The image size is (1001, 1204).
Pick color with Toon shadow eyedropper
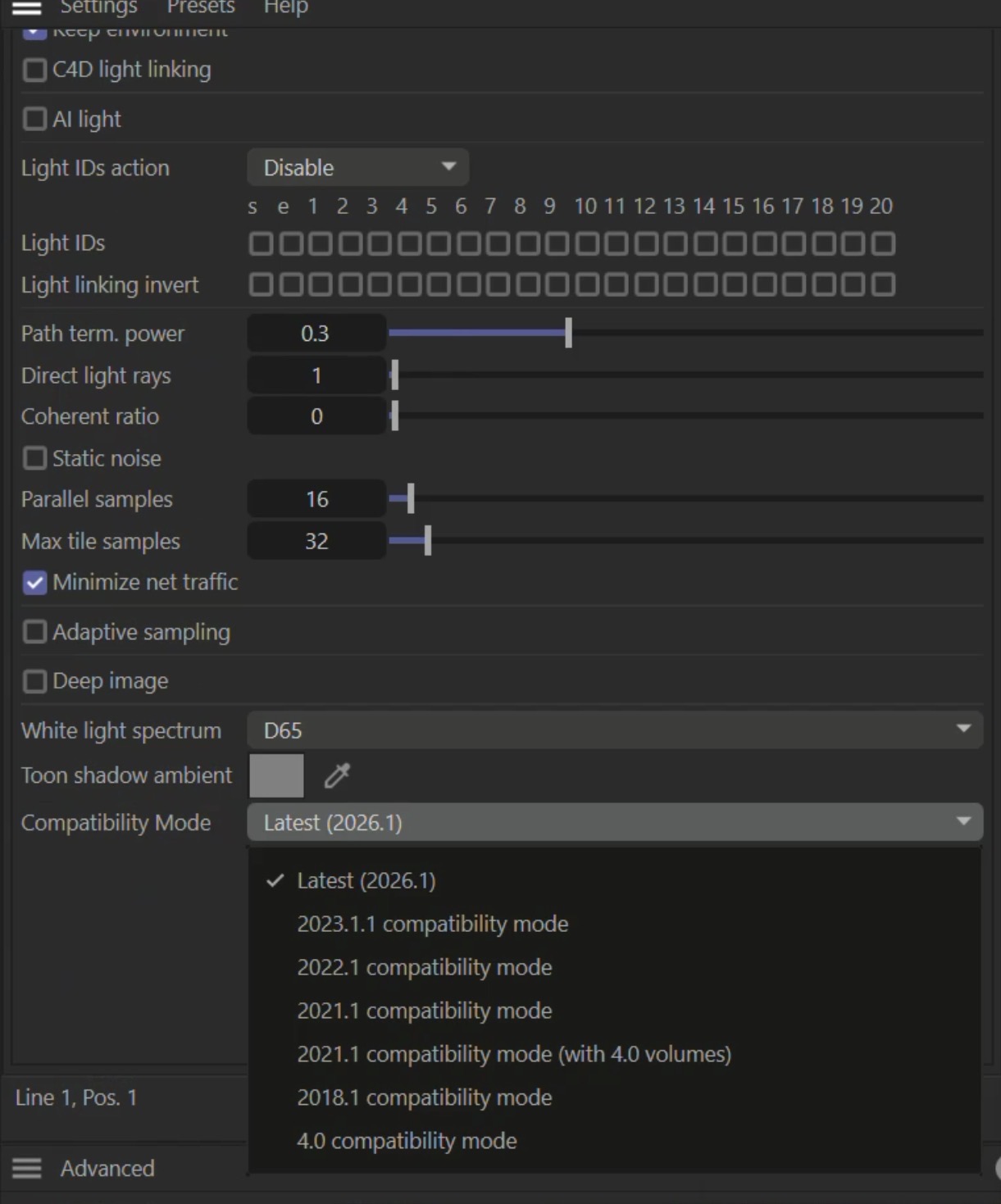pyautogui.click(x=337, y=775)
